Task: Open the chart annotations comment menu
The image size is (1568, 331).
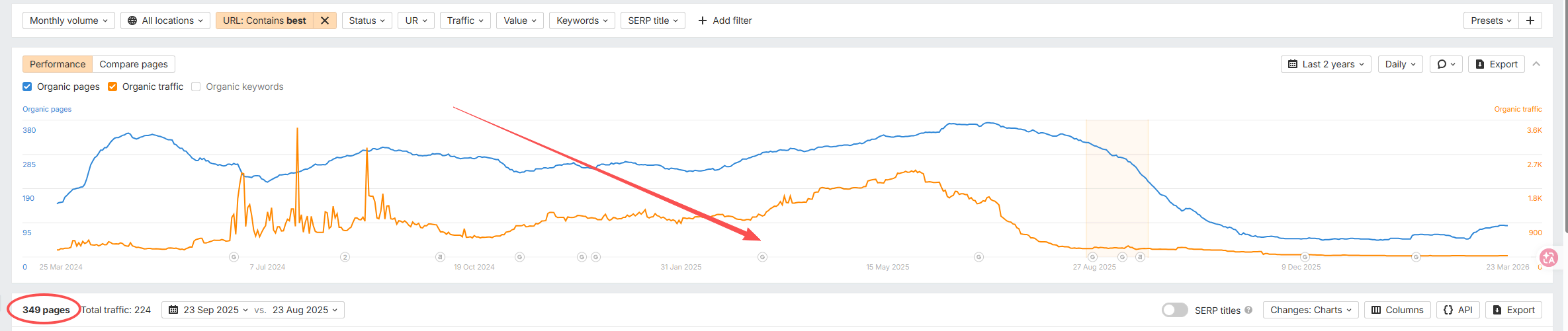Action: (x=1446, y=64)
